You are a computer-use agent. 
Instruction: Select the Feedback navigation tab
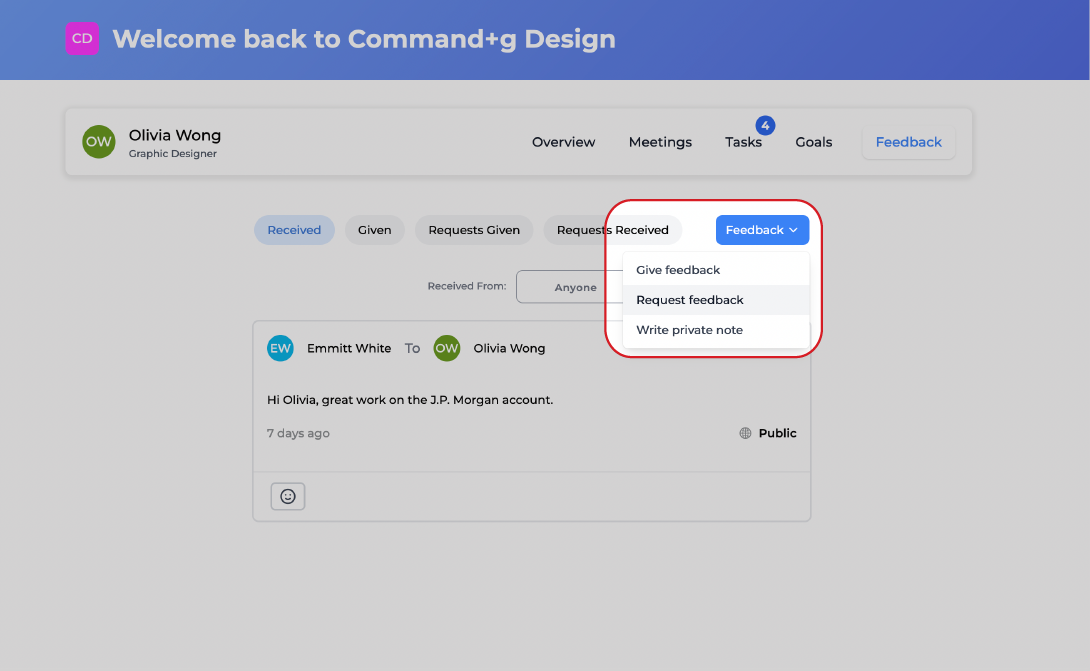pyautogui.click(x=908, y=142)
